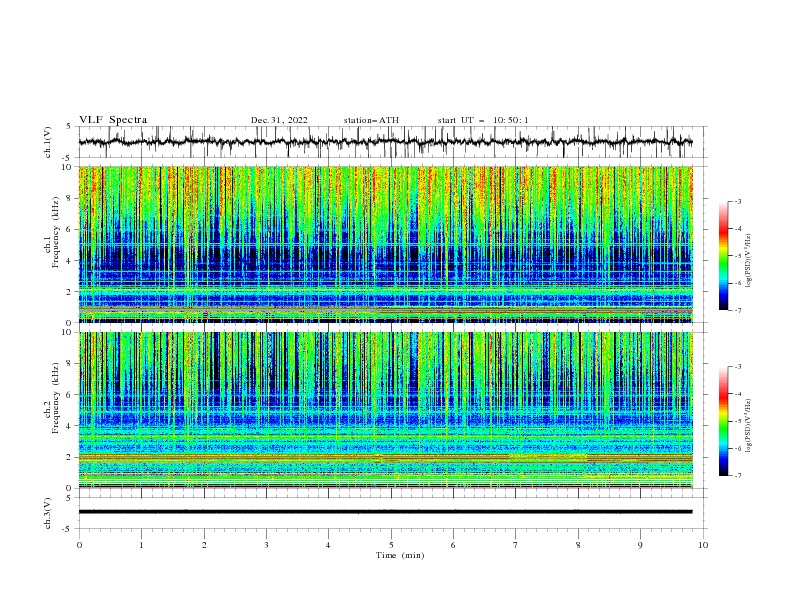Click the 'VLF Spectra' title text
Image resolution: width=792 pixels, height=612 pixels.
coord(113,120)
